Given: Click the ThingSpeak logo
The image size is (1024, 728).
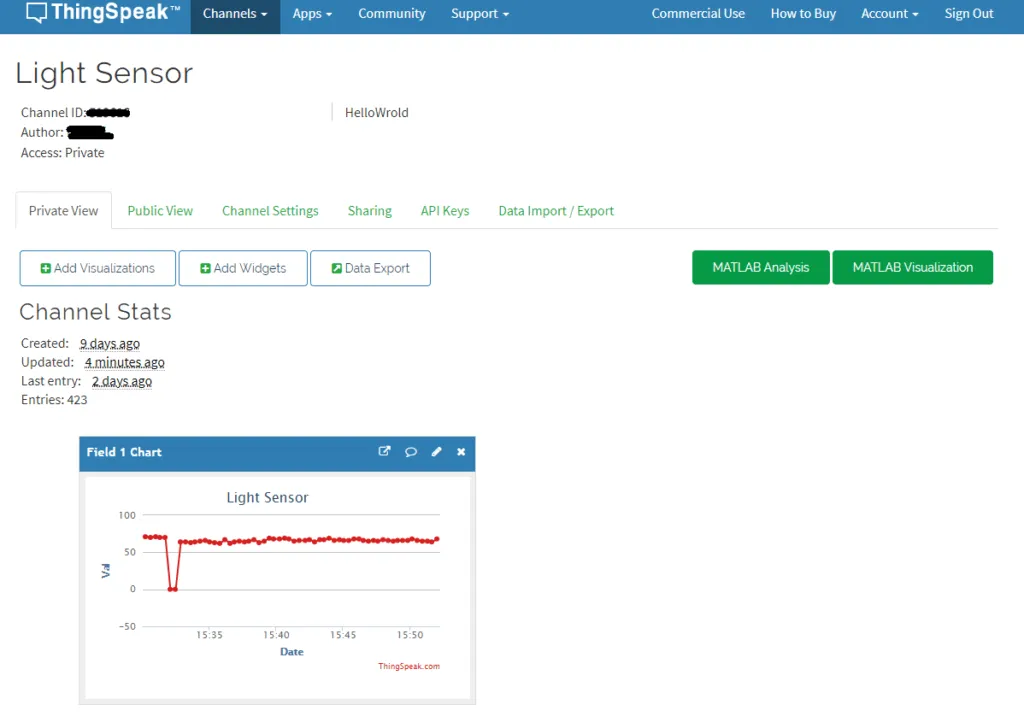Looking at the screenshot, I should [x=103, y=14].
